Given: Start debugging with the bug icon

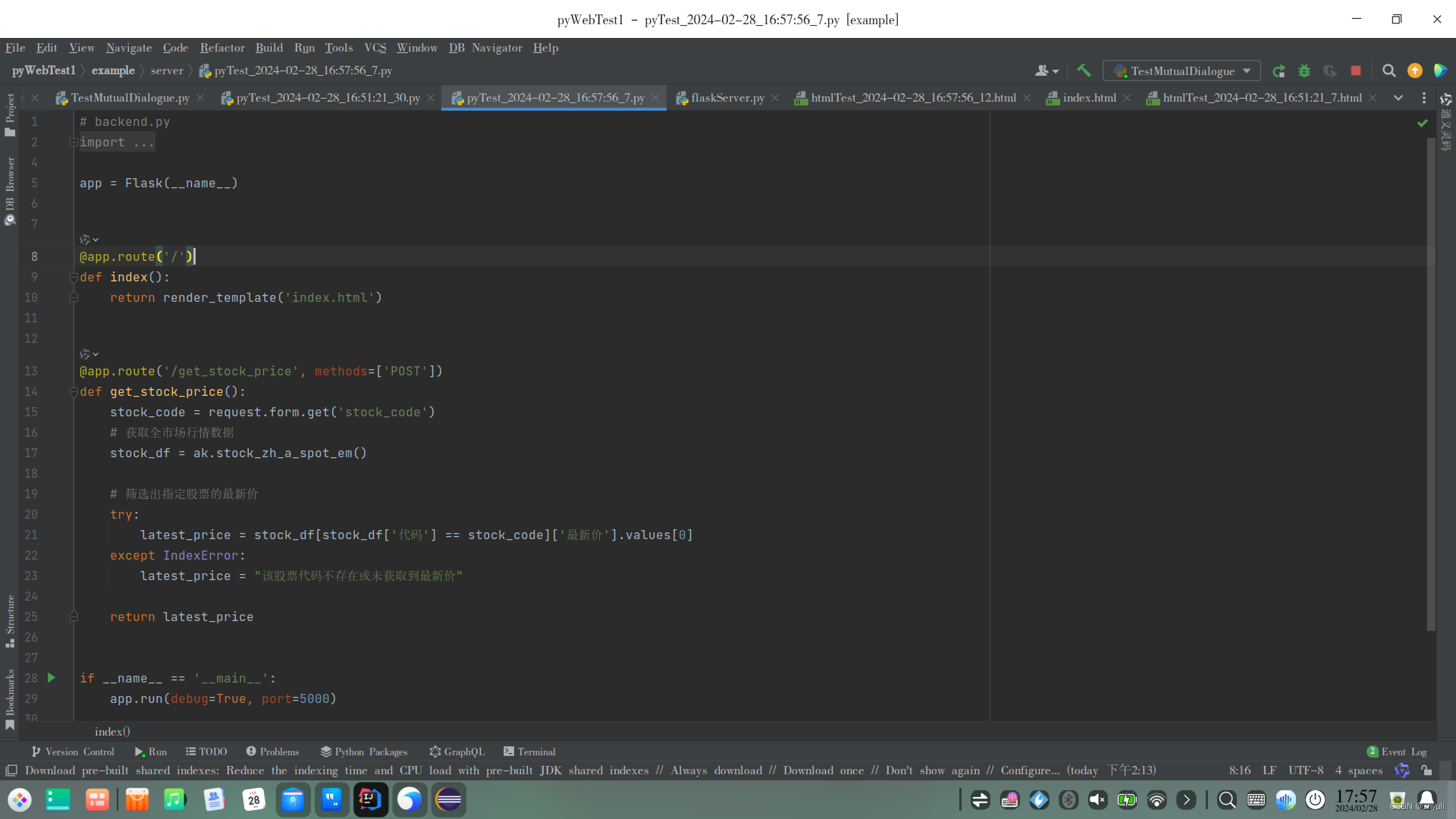Looking at the screenshot, I should click(1304, 71).
